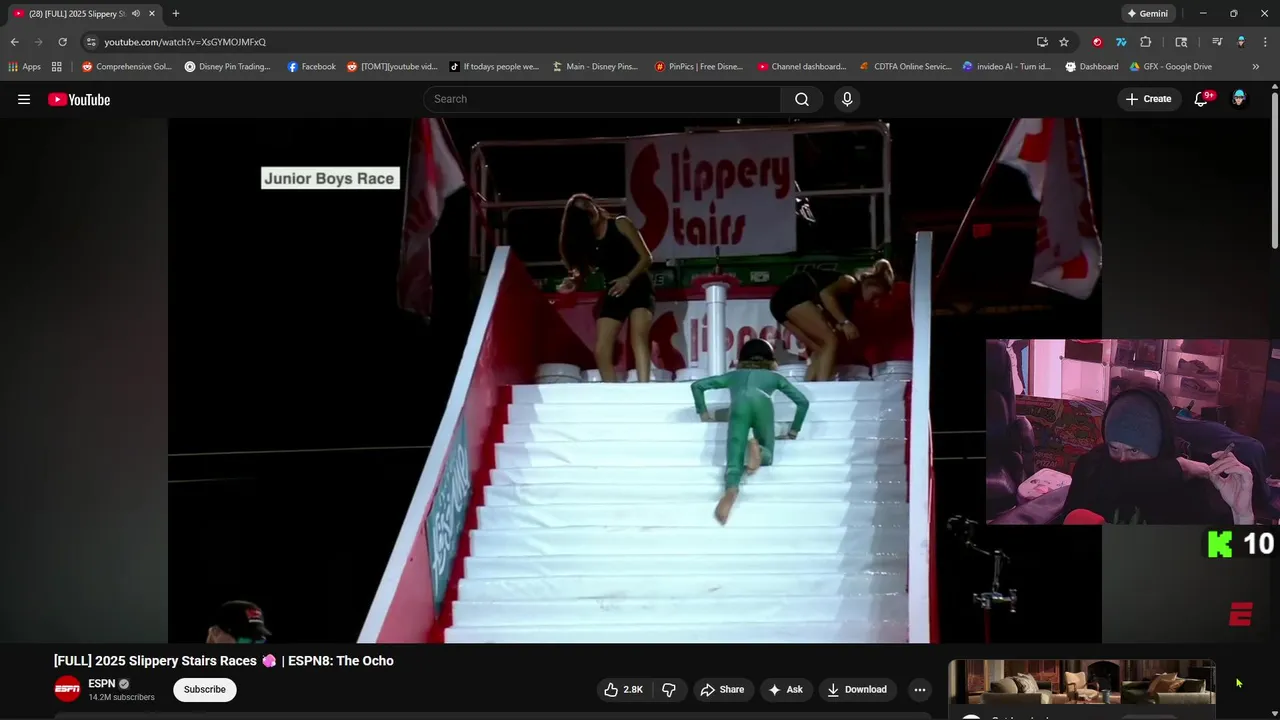The height and width of the screenshot is (720, 1280).
Task: Click the Ask button
Action: pos(785,689)
